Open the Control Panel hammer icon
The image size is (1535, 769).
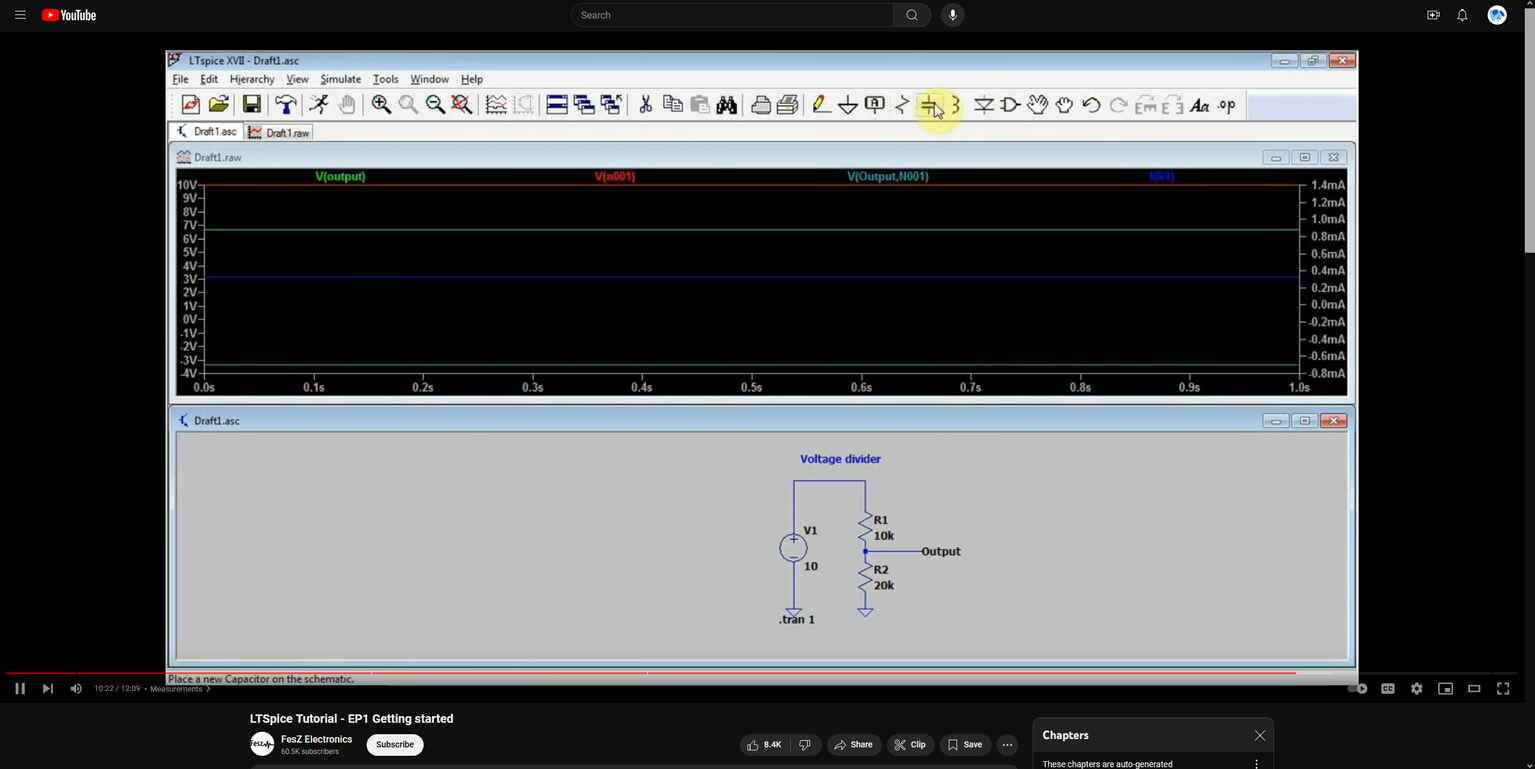285,105
